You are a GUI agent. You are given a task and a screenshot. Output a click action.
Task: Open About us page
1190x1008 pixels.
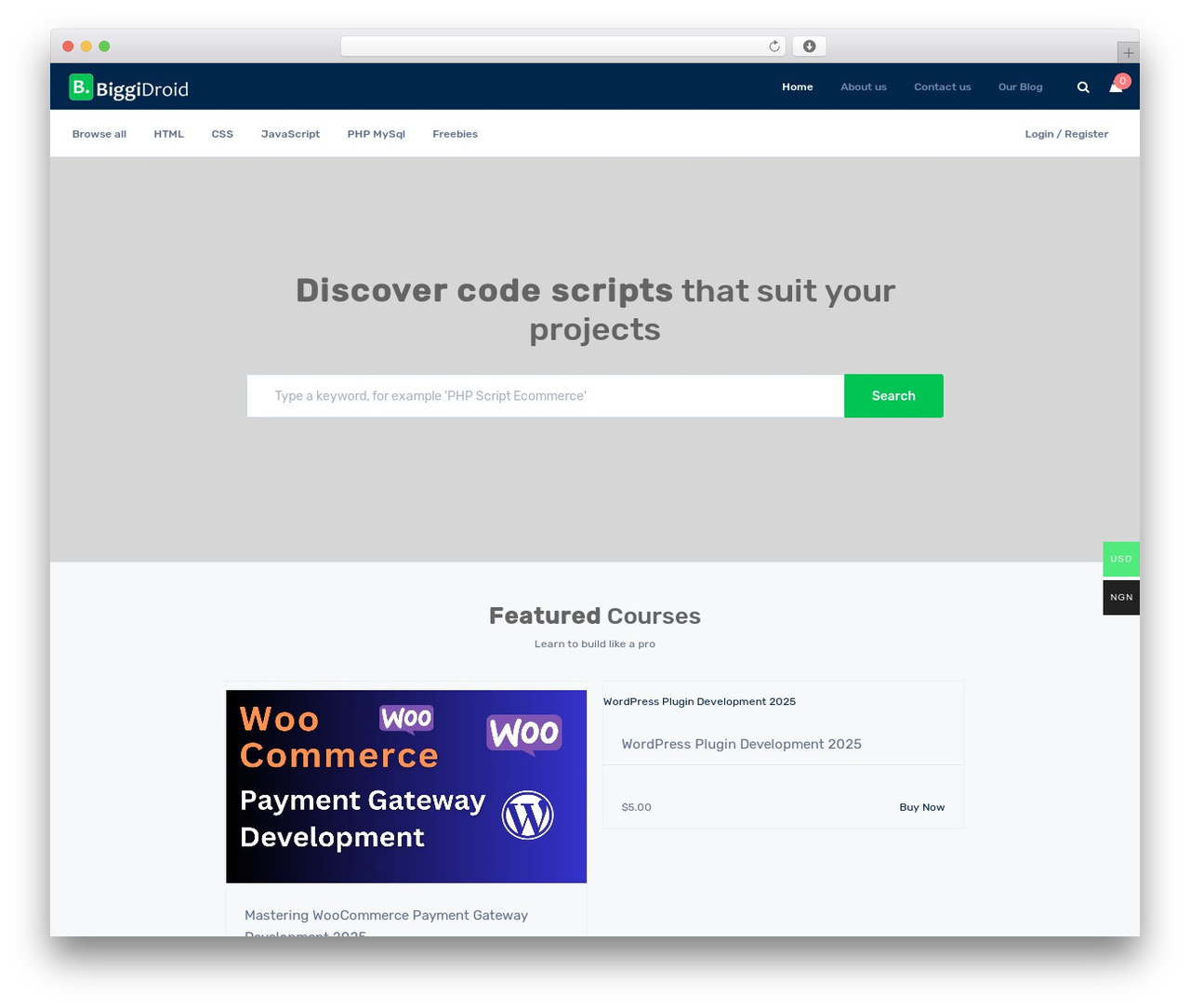864,87
